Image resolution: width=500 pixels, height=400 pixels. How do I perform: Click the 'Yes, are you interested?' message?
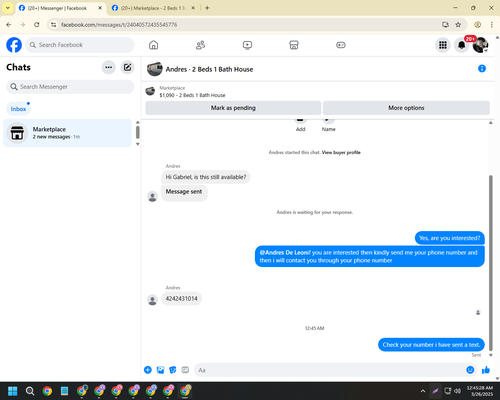pyautogui.click(x=450, y=238)
